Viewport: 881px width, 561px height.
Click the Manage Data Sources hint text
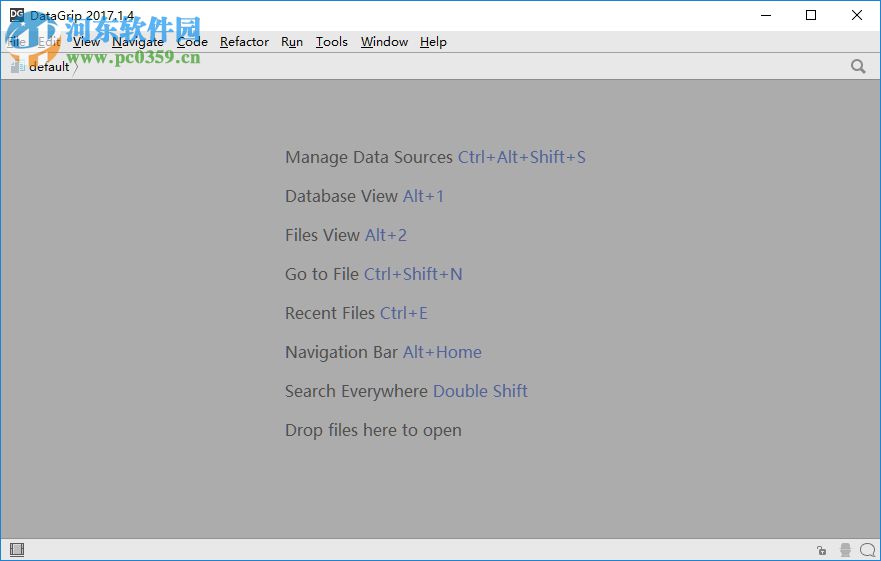click(369, 157)
